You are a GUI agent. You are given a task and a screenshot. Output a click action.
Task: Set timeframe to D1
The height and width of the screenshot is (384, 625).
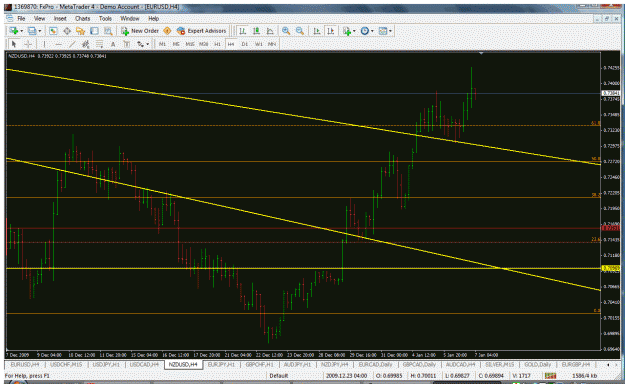[245, 44]
